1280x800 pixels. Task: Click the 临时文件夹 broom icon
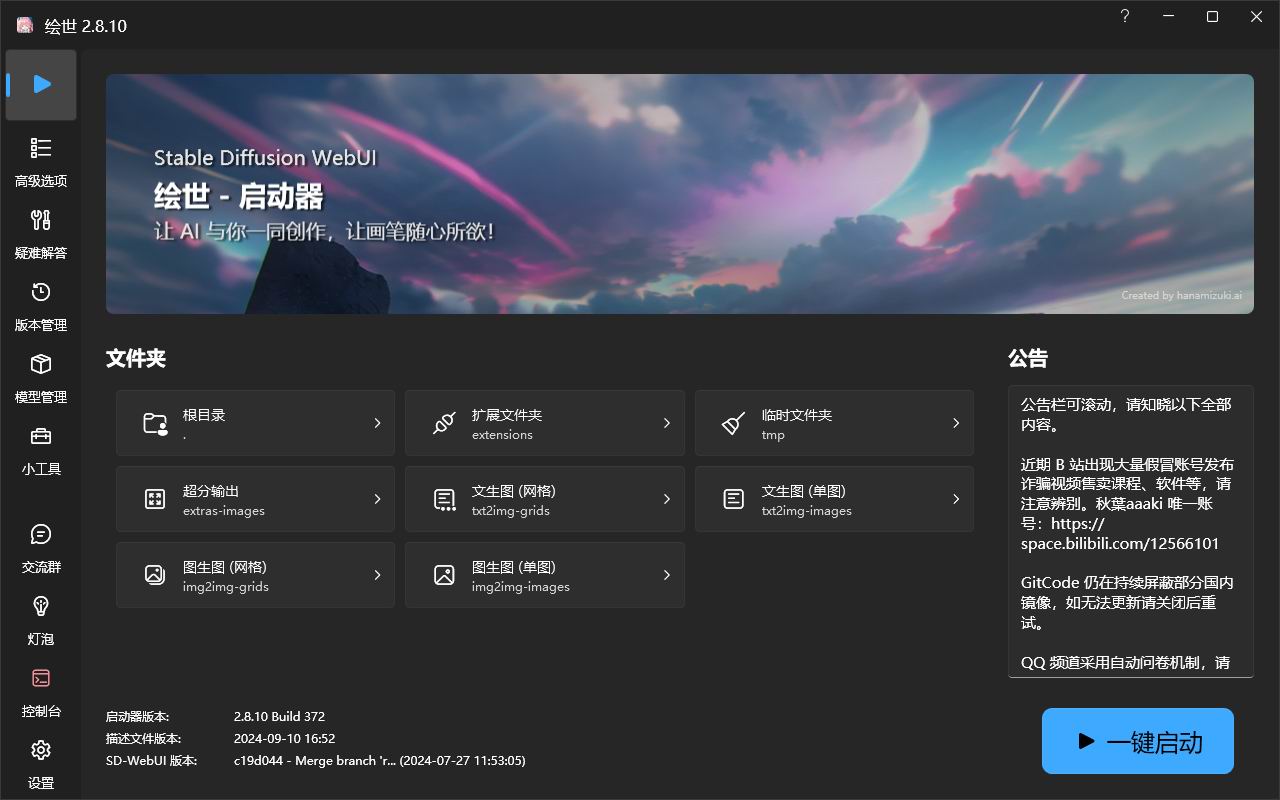733,423
